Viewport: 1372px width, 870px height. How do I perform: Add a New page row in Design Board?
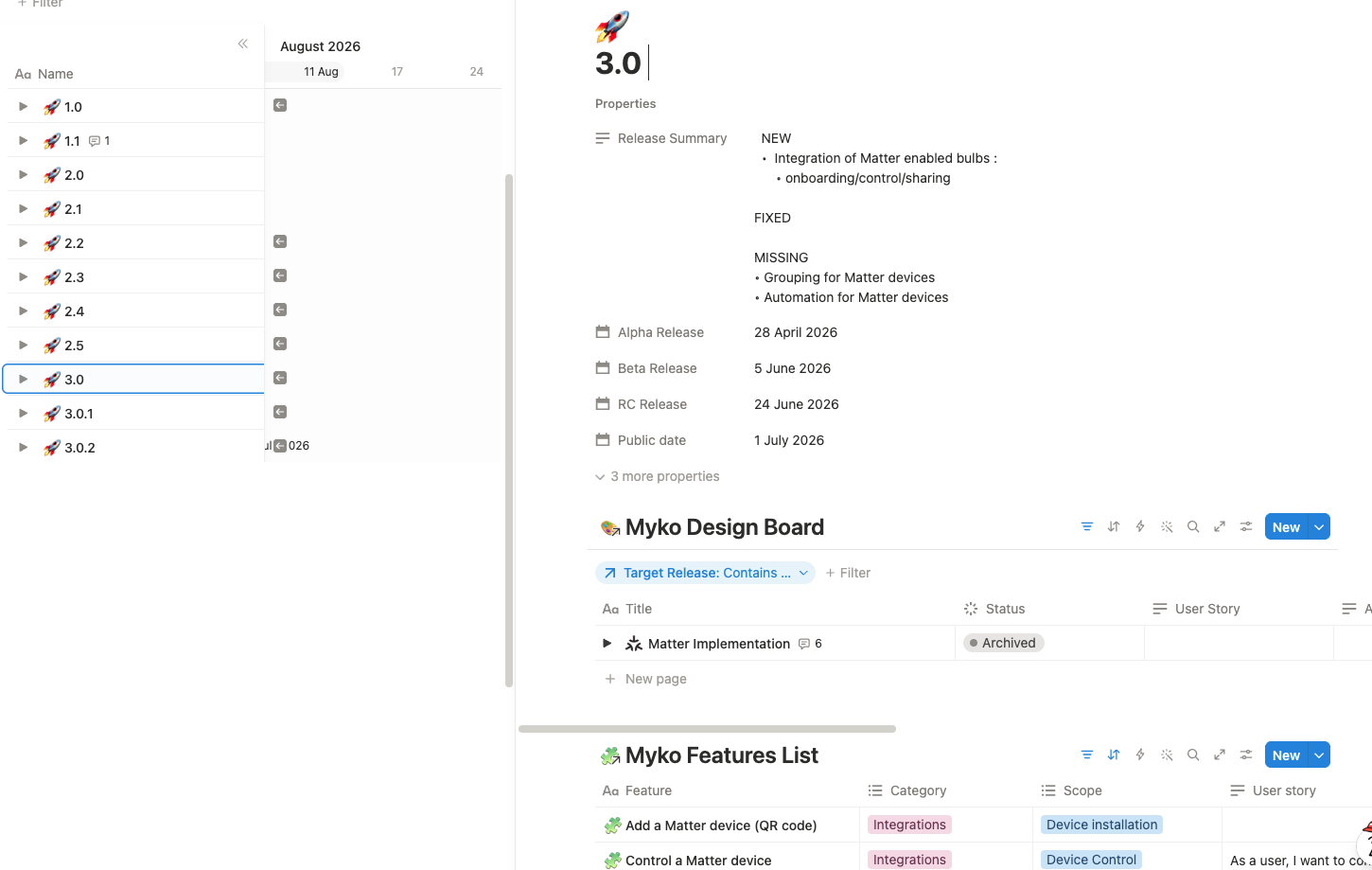[646, 679]
